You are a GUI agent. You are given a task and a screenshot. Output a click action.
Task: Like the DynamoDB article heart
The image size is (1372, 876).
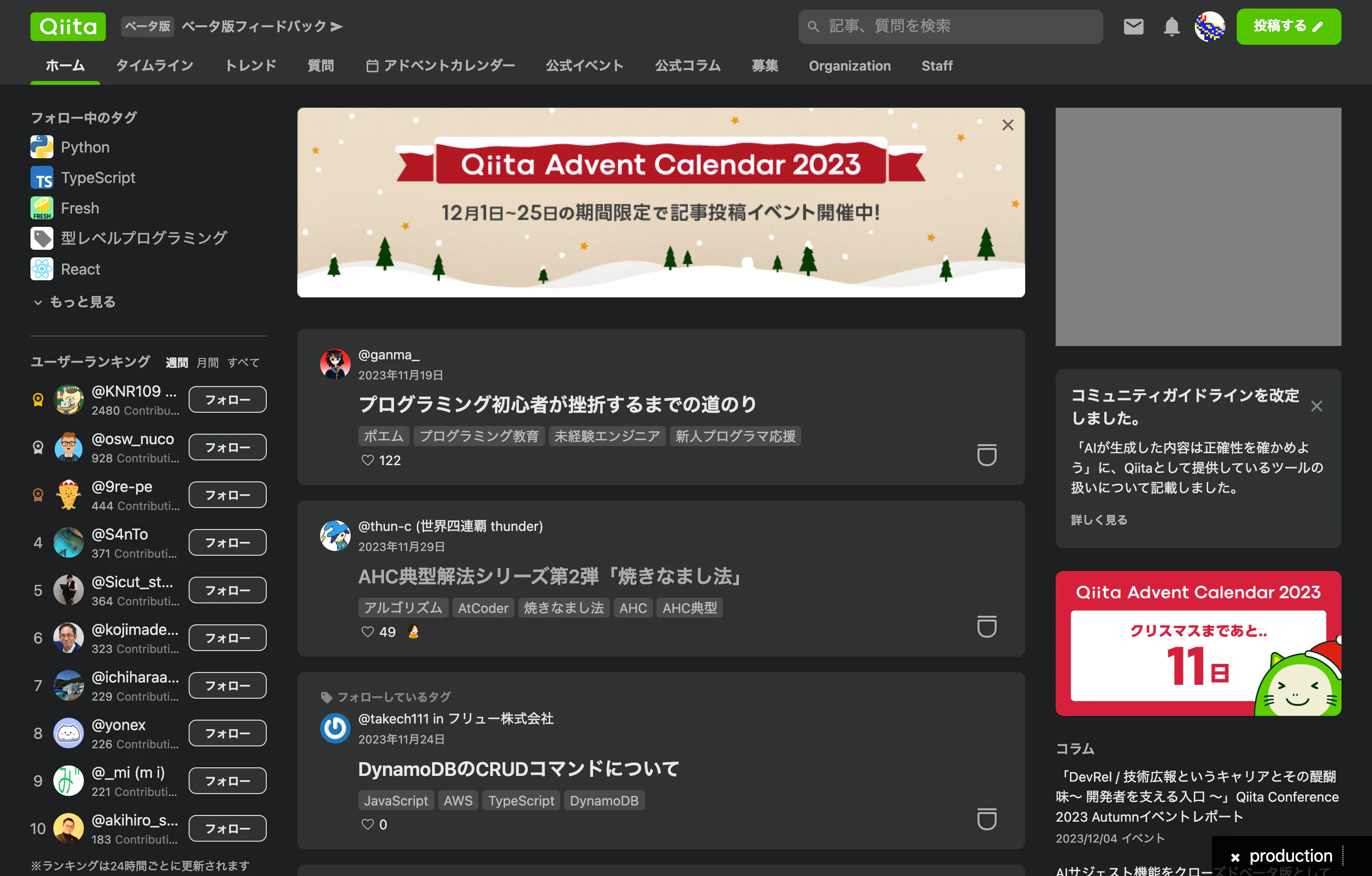click(367, 824)
